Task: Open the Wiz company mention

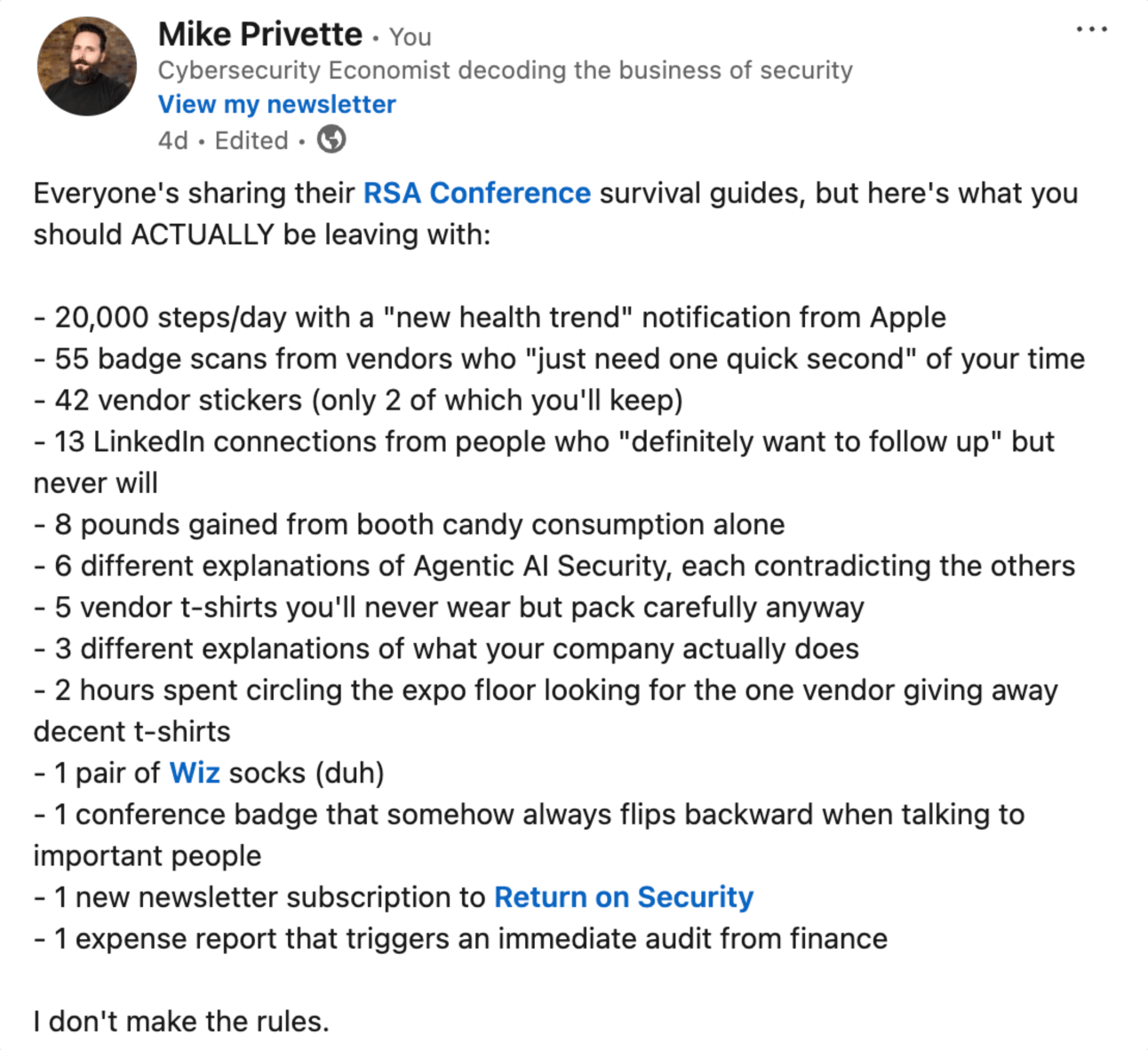Action: coord(195,773)
